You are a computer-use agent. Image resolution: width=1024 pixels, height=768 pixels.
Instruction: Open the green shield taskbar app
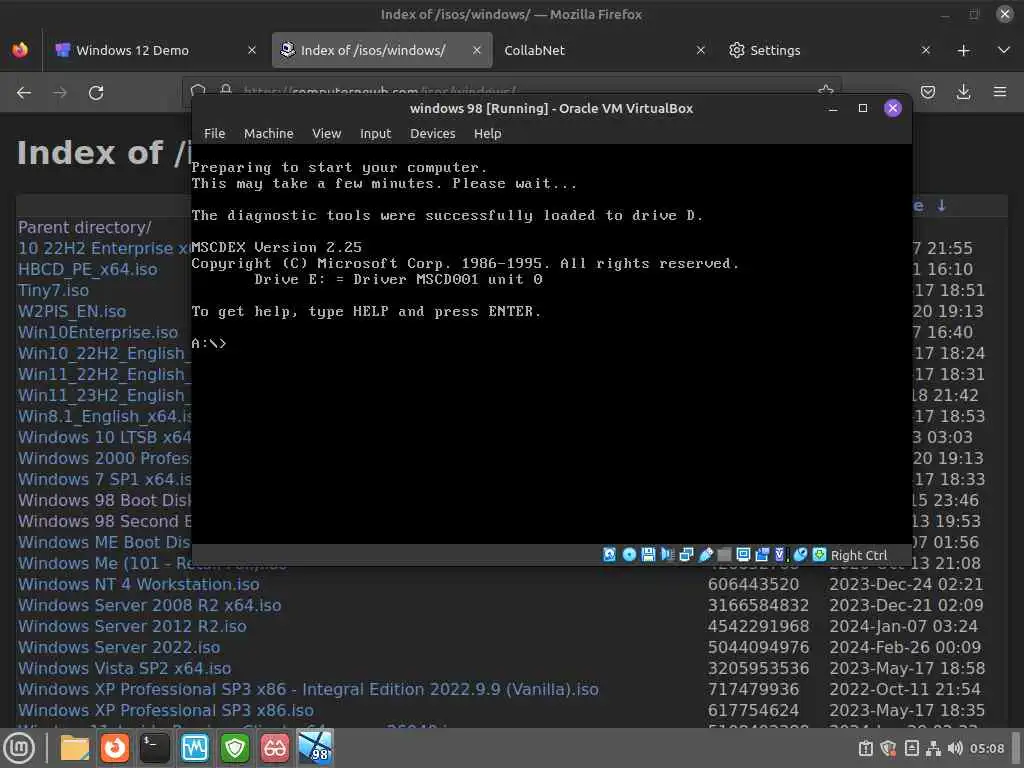point(235,748)
